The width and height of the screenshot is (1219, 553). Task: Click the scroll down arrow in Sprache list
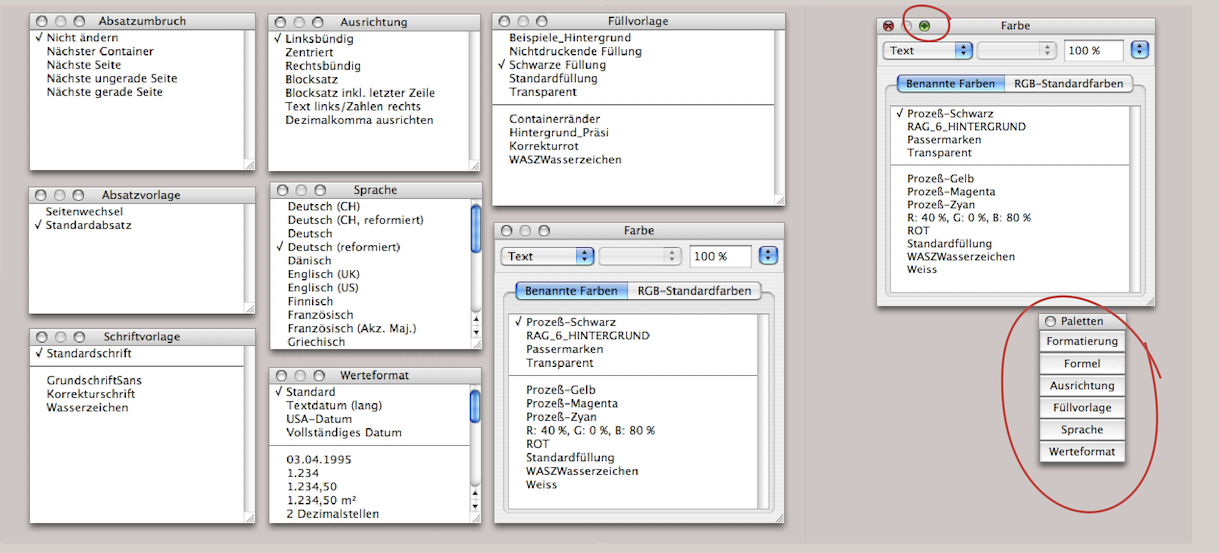475,342
